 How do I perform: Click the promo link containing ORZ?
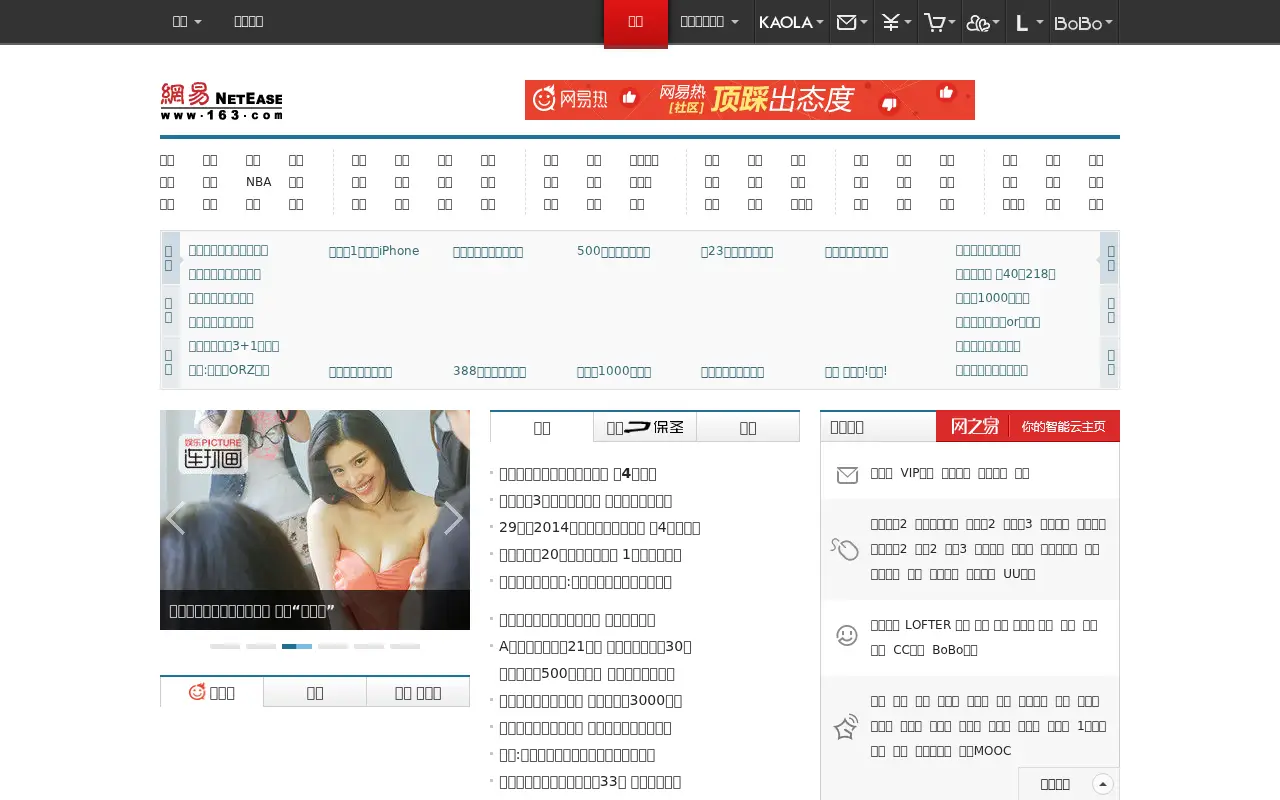coord(229,370)
